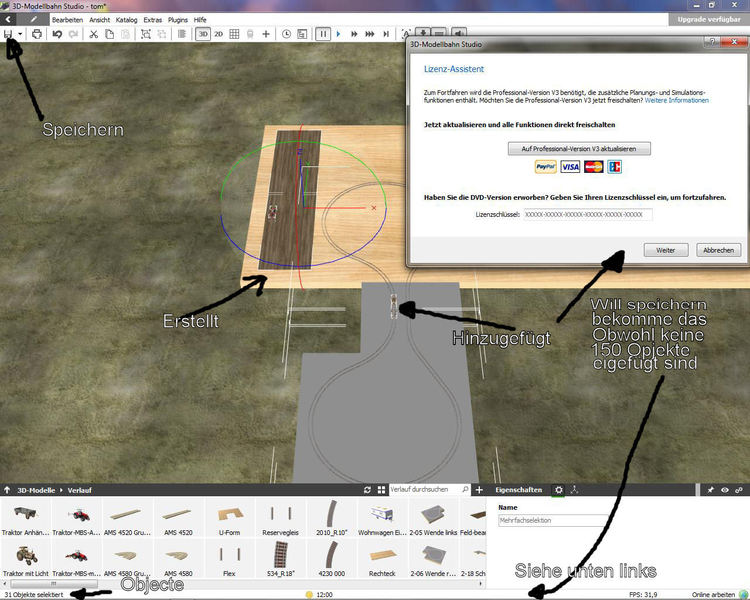Click the plus icon beside catalog search

[479, 490]
